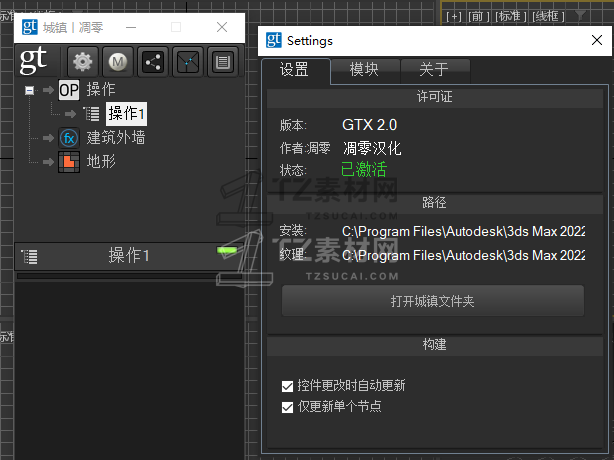The image size is (614, 460).
Task: Click the viewport filter funnel icon
Action: [580, 16]
